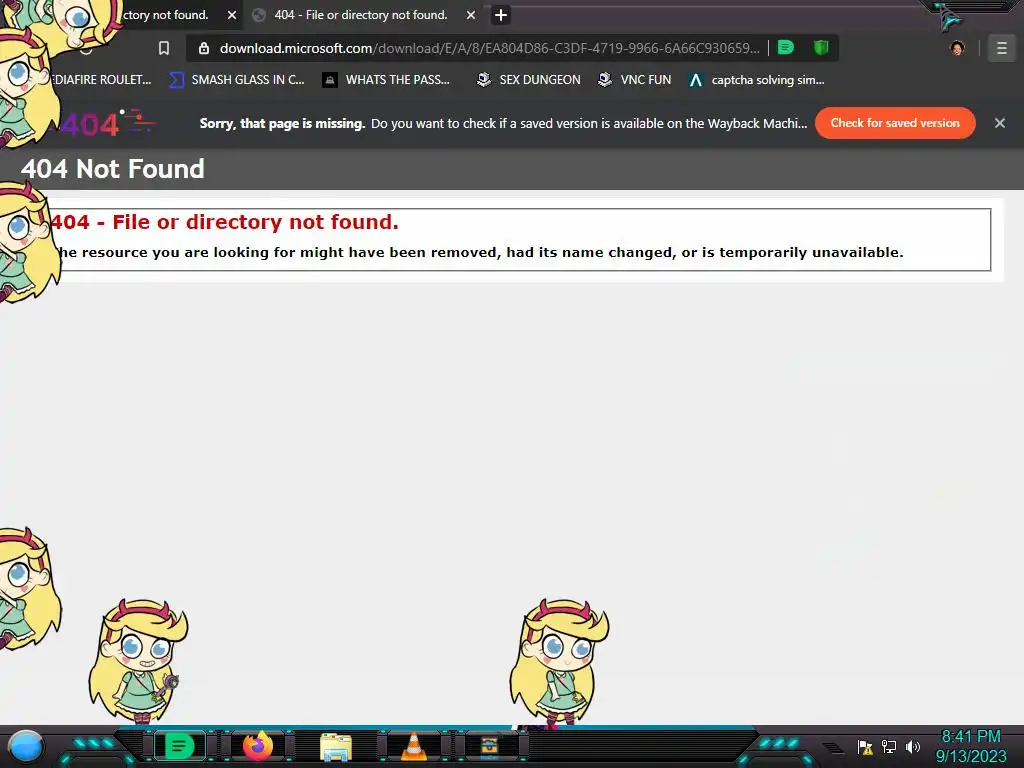
Task: Open the WHATS THE PASS... bookmark
Action: click(x=387, y=80)
